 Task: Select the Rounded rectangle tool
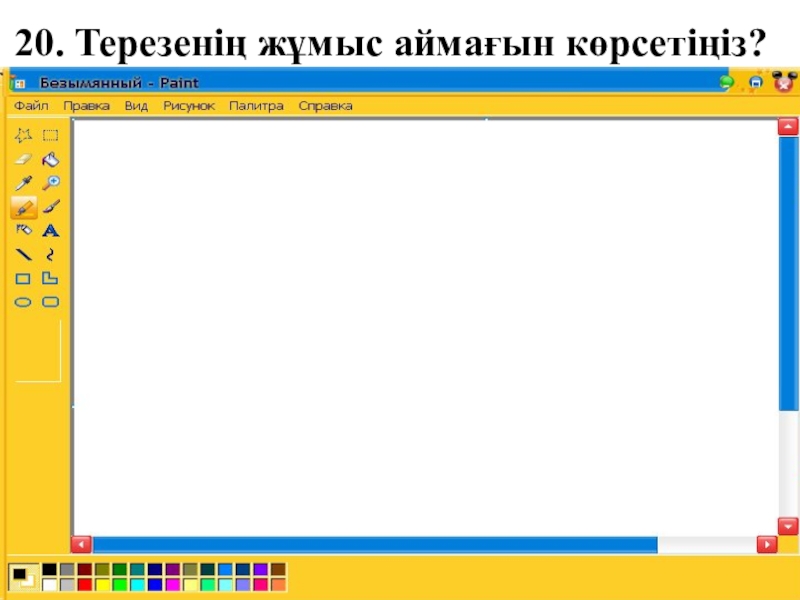[x=50, y=302]
